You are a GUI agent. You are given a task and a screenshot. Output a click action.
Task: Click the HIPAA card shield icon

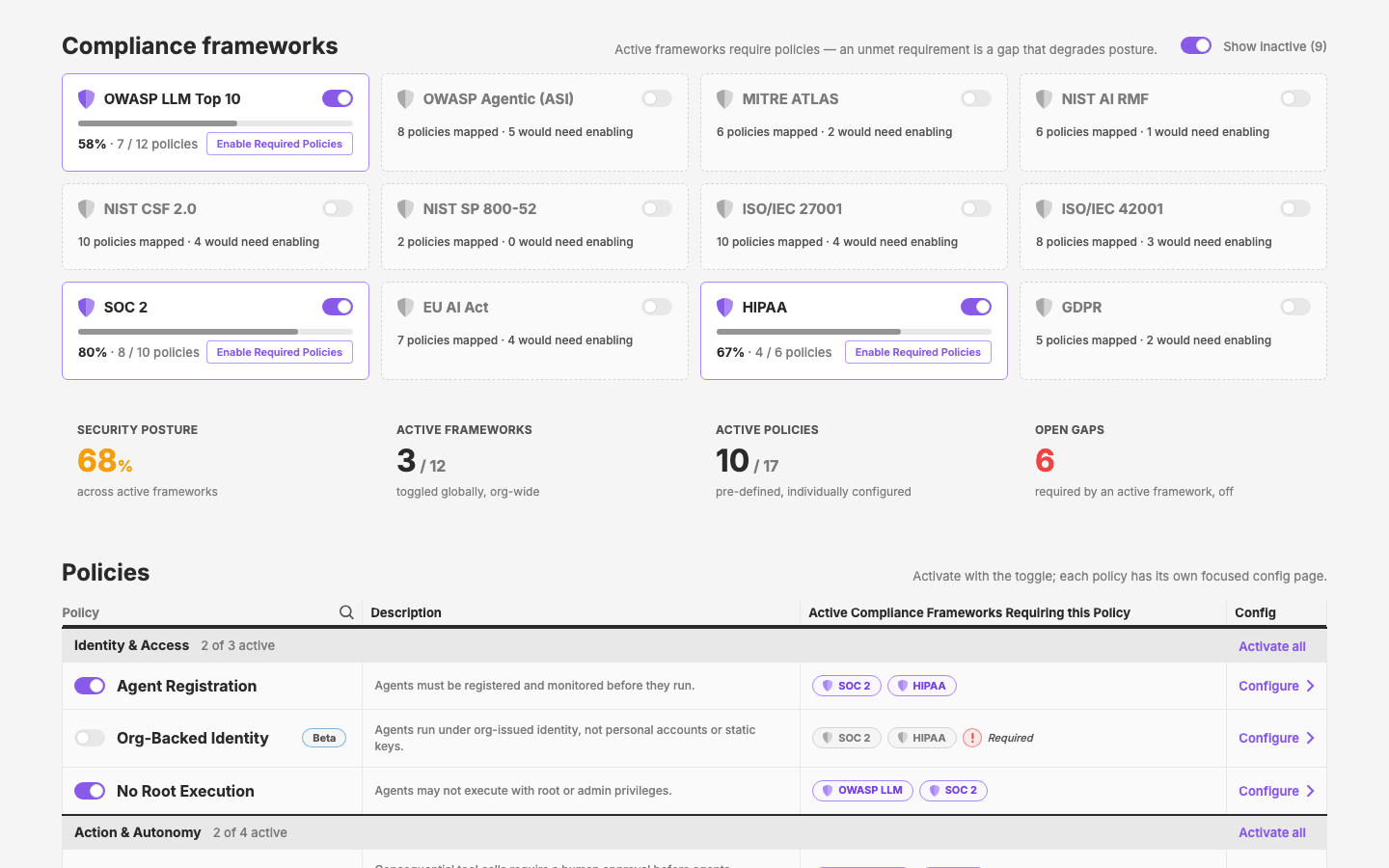point(724,307)
